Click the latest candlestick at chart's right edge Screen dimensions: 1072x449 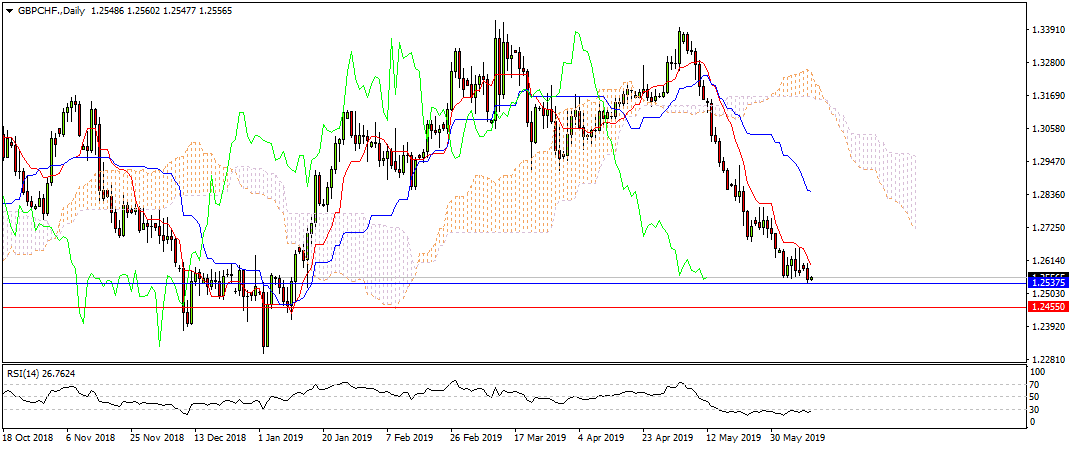coord(811,277)
